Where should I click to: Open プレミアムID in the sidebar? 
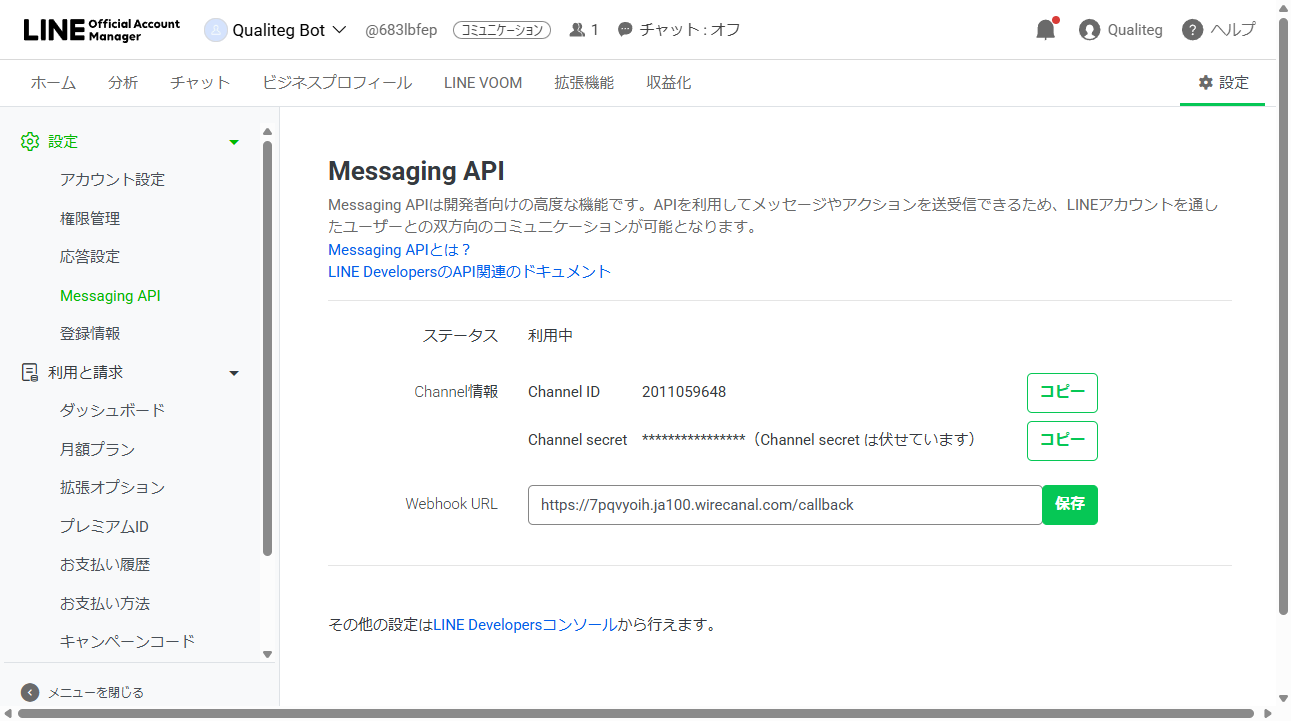pos(104,527)
